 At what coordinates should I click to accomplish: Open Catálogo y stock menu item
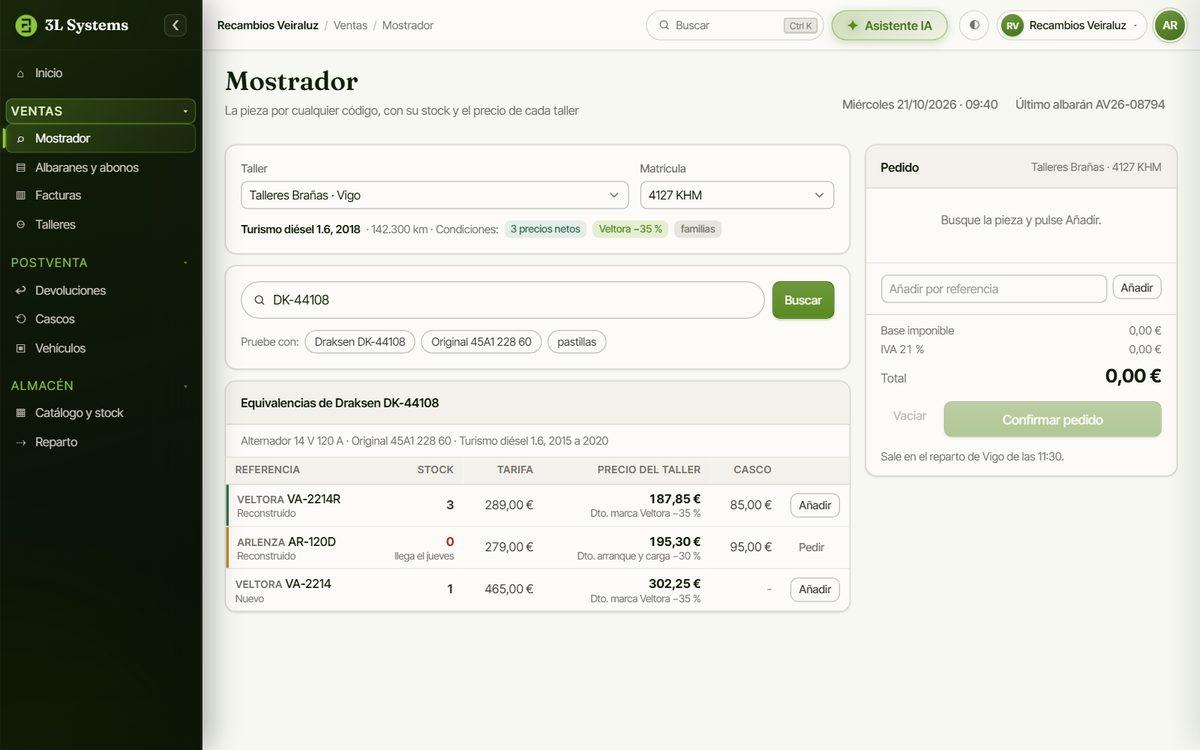(101, 413)
